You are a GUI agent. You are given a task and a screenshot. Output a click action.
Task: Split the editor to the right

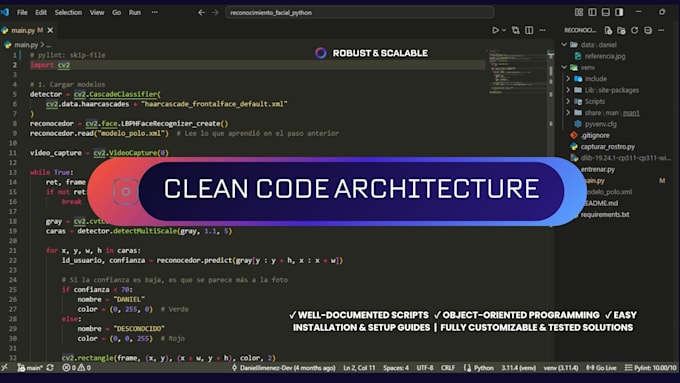tap(529, 30)
